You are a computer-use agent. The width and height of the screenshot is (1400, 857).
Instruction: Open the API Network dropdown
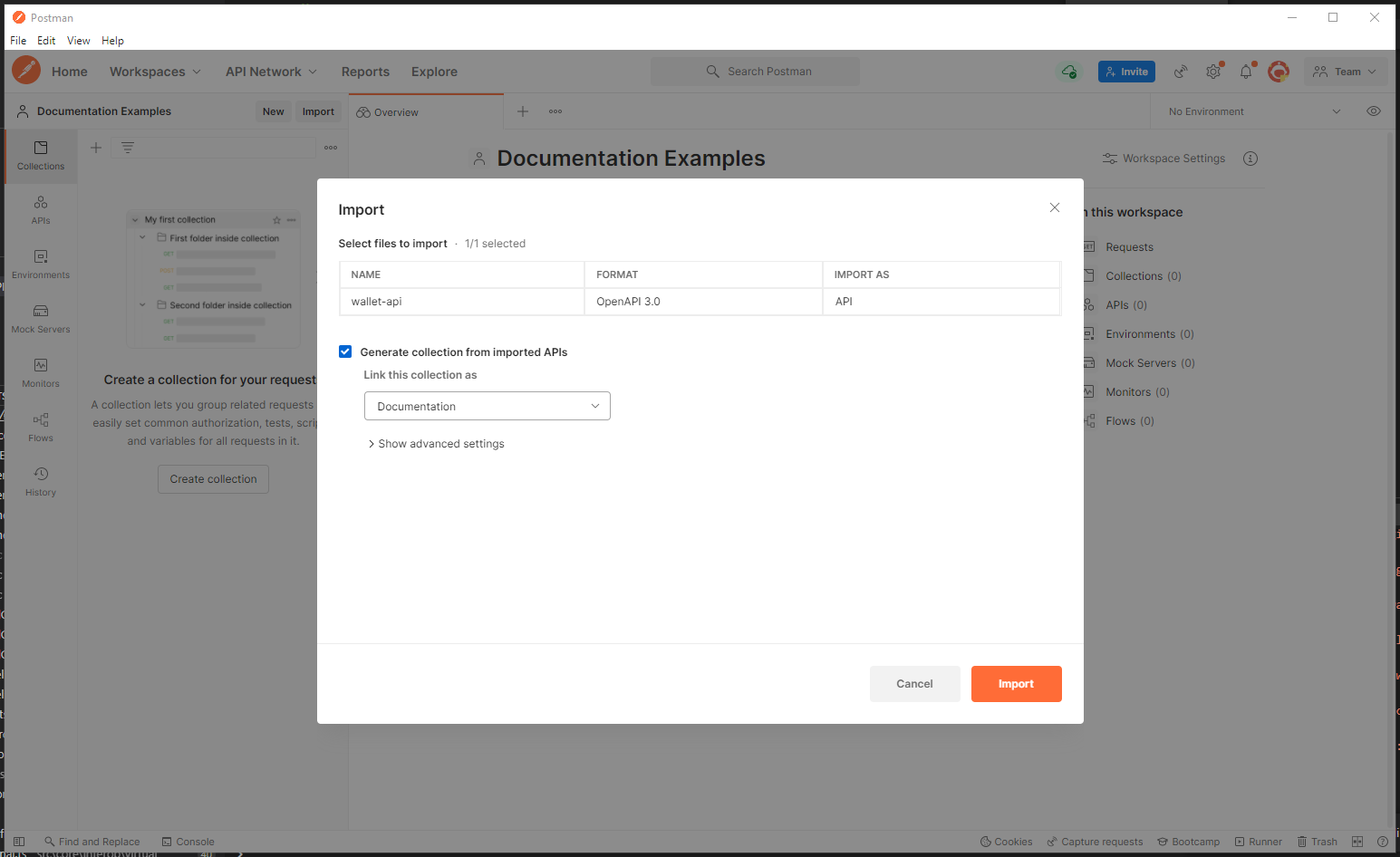tap(271, 72)
